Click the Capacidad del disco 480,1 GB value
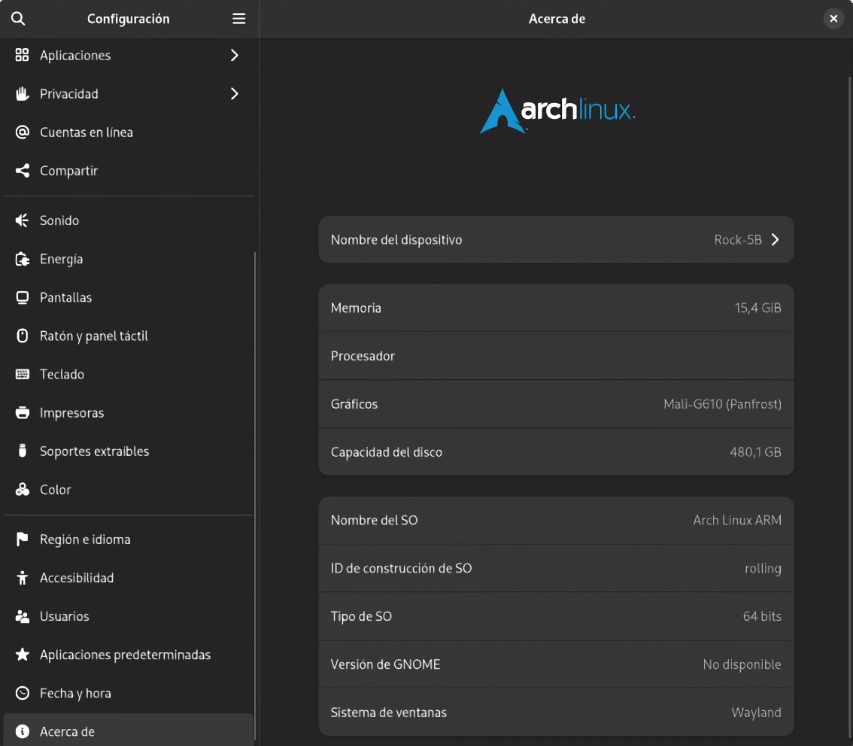The width and height of the screenshot is (853, 746). click(x=756, y=452)
